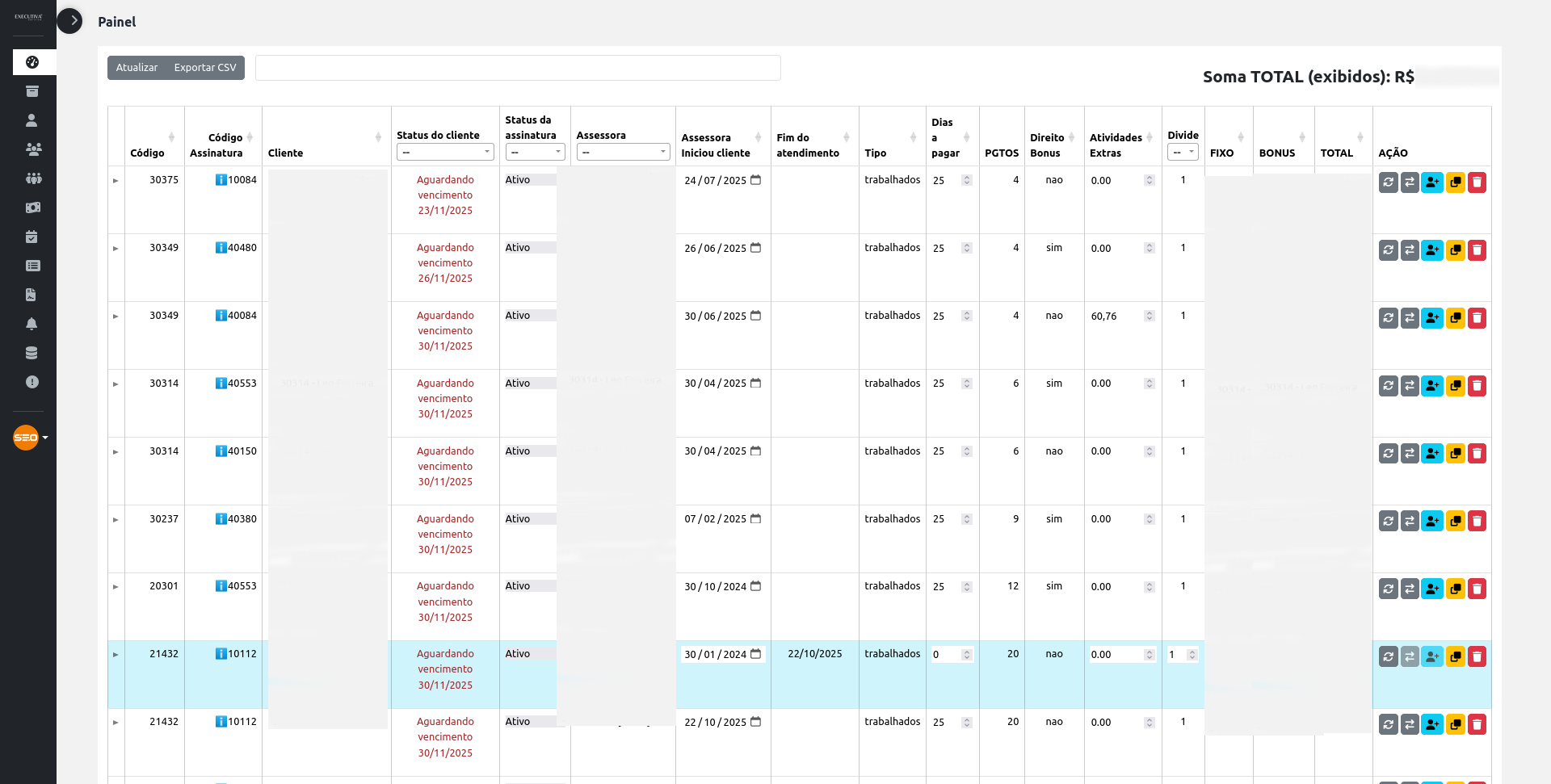Viewport: 1551px width, 784px height.
Task: Click swap arrows icon for subscription 40150
Action: pyautogui.click(x=1410, y=454)
